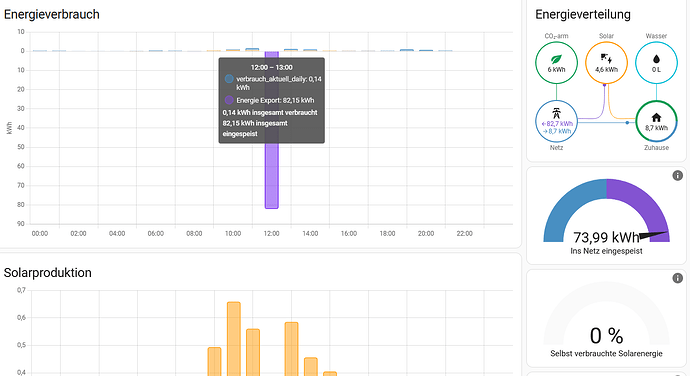
Task: Click the Zuhause house icon
Action: pos(656,117)
